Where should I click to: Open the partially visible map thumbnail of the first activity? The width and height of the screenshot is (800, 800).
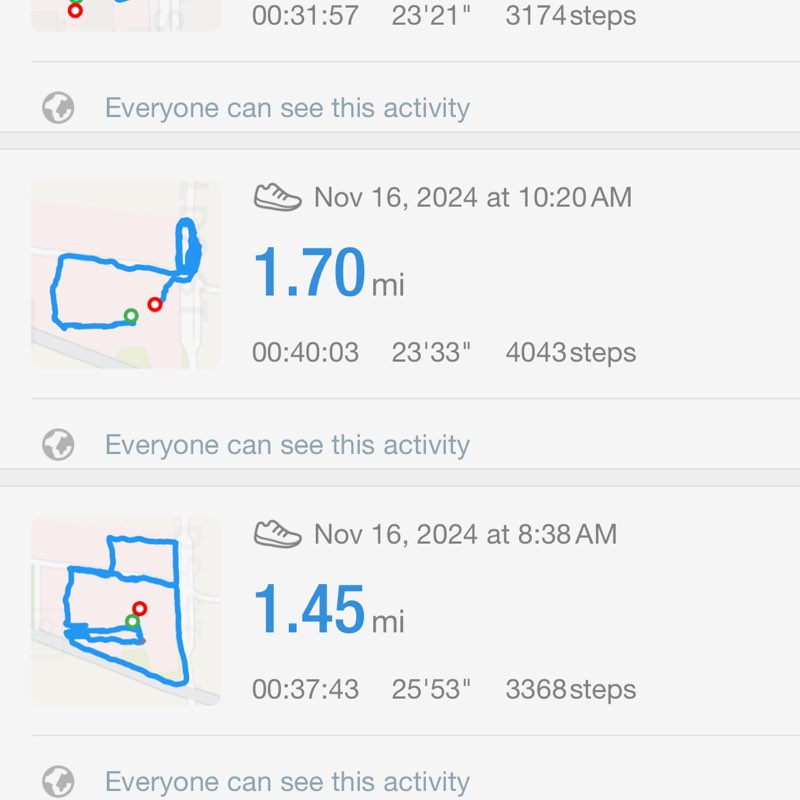[125, 14]
